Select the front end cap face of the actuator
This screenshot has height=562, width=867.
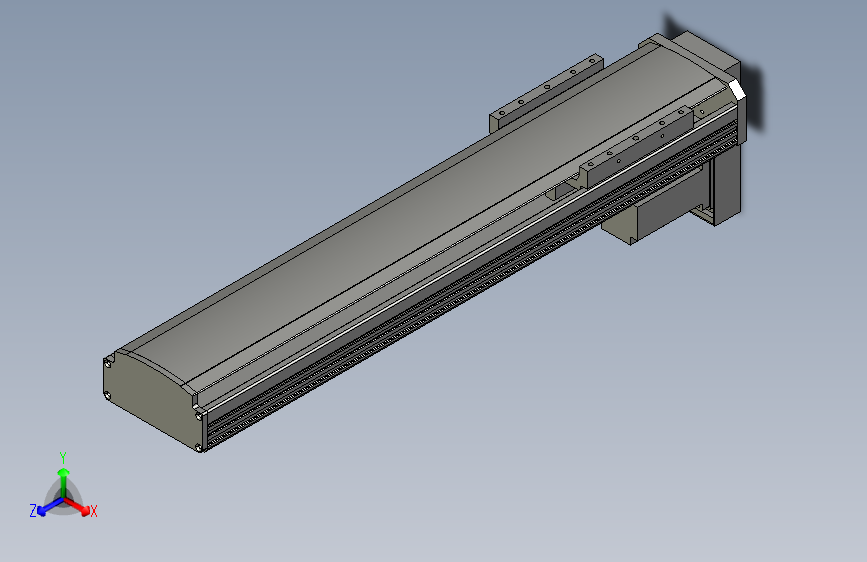point(149,401)
